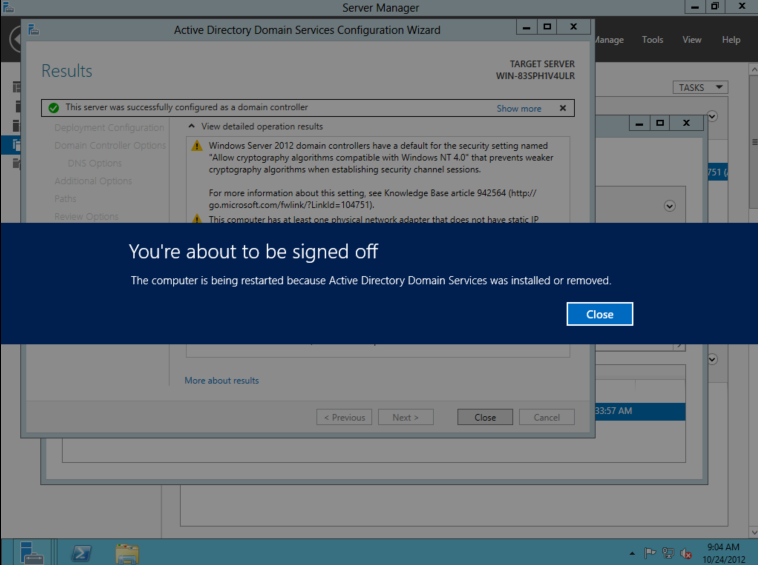
Task: Click the Server Manager back navigation arrow
Action: pos(15,39)
